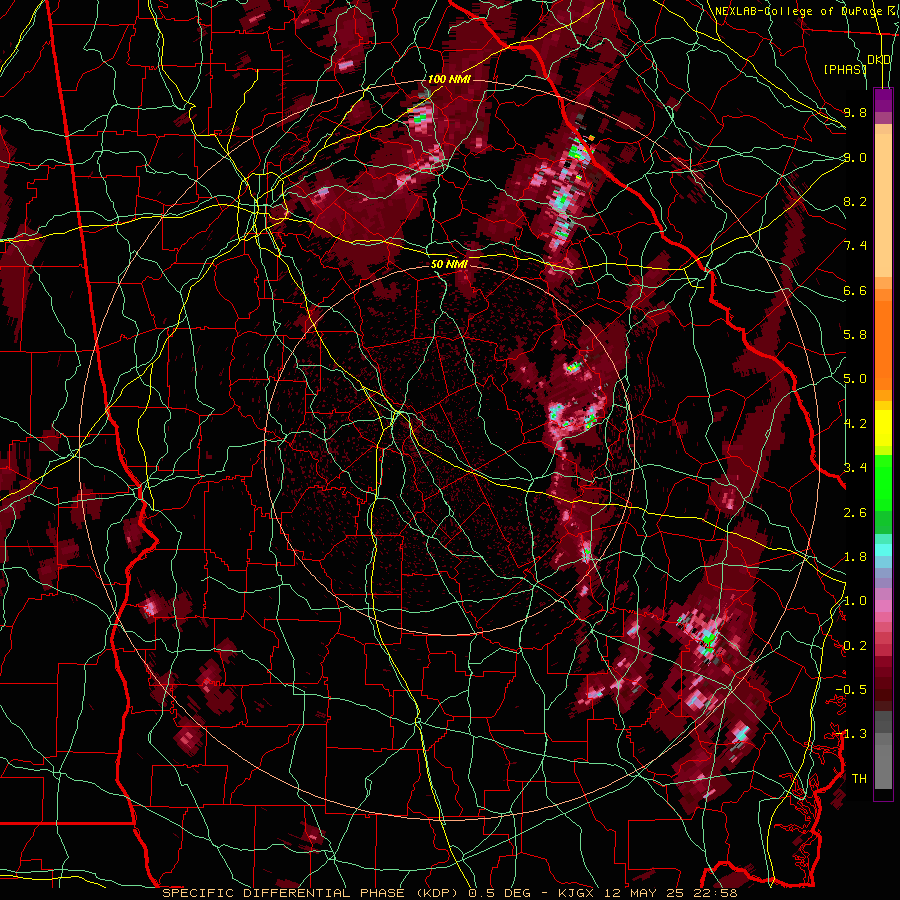Image resolution: width=900 pixels, height=900 pixels.
Task: Click the DKD unit label above the scale
Action: [x=879, y=60]
